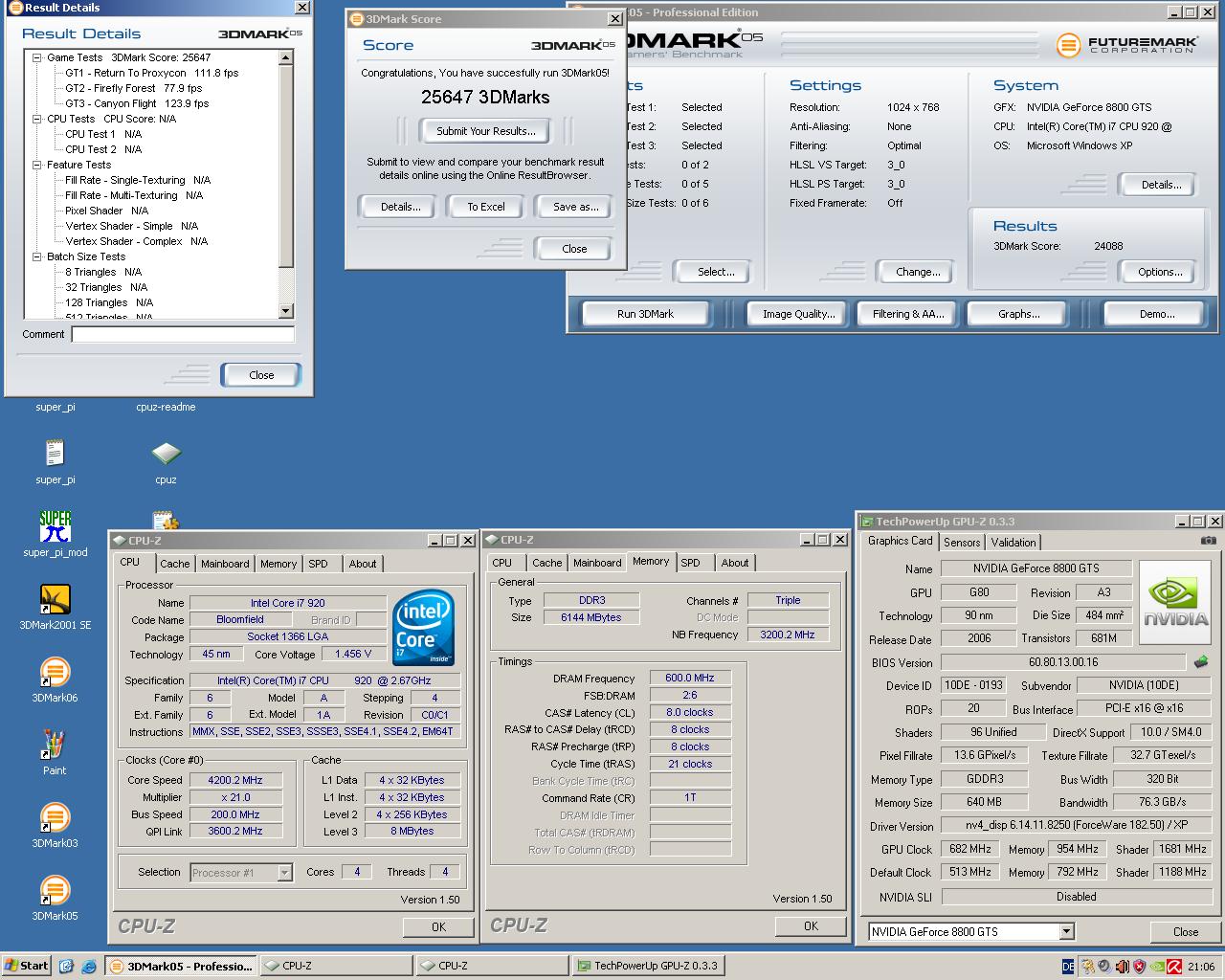Click Close in the 3DMark Score dialog
Image resolution: width=1225 pixels, height=980 pixels.
[x=574, y=249]
